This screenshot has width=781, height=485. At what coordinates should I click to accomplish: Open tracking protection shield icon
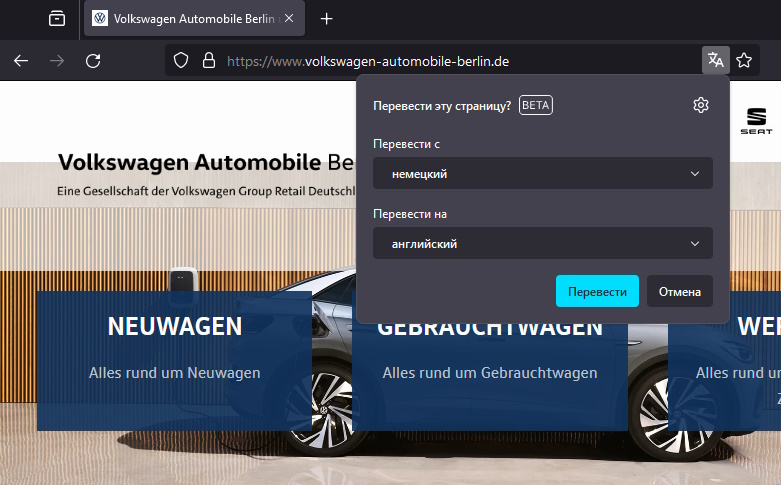coord(181,61)
